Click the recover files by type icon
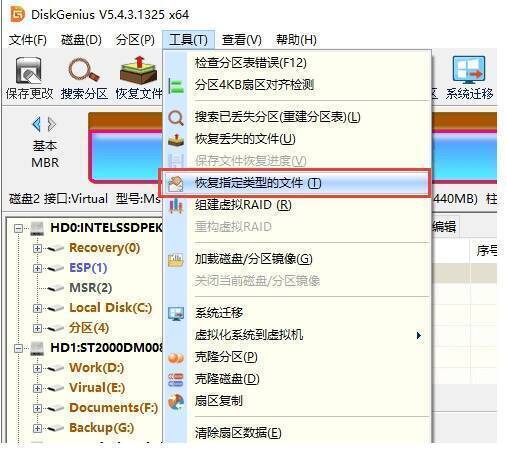The width and height of the screenshot is (507, 450). click(x=175, y=183)
